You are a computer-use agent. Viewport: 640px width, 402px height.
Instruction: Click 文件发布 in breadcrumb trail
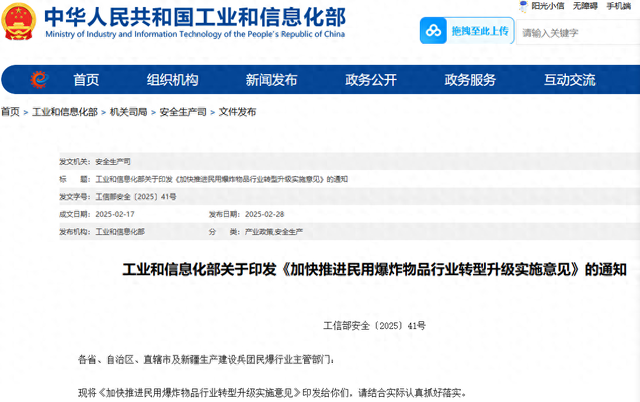(x=238, y=113)
